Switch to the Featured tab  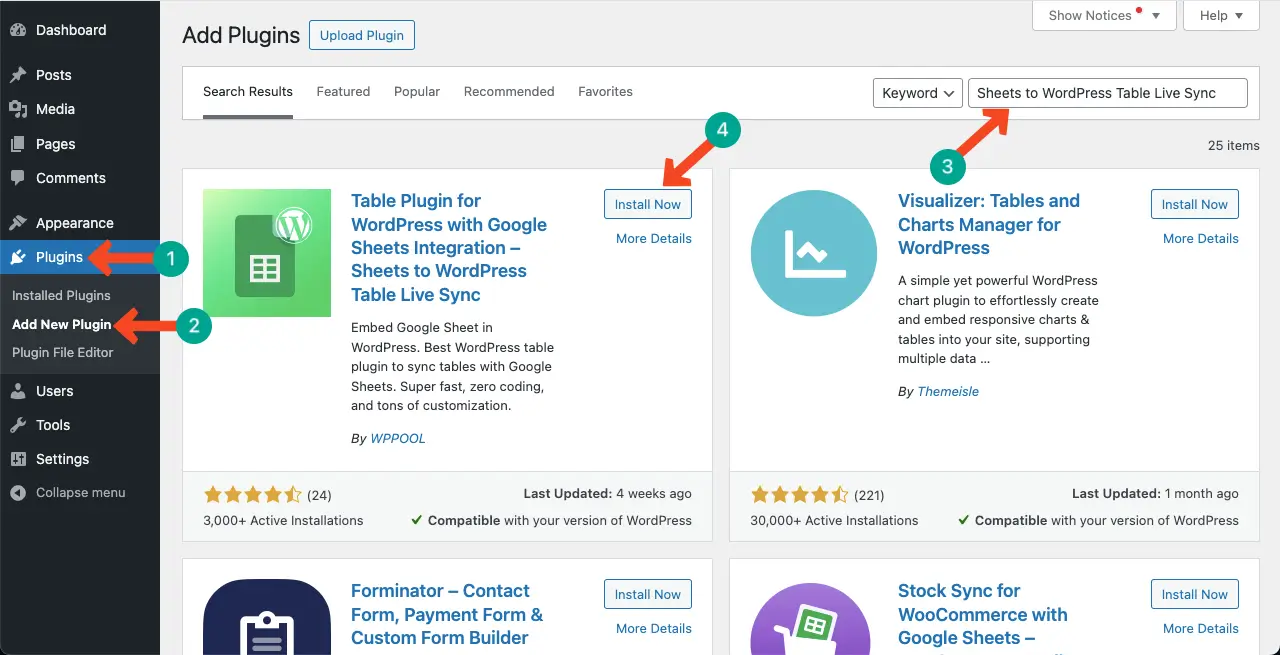click(343, 92)
